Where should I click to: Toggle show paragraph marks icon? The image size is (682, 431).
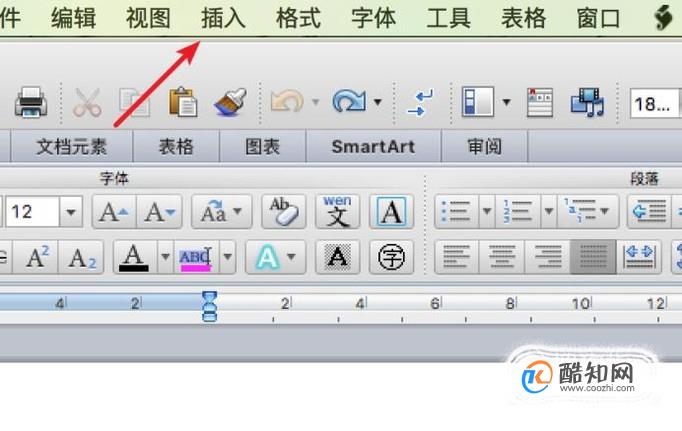[x=420, y=103]
